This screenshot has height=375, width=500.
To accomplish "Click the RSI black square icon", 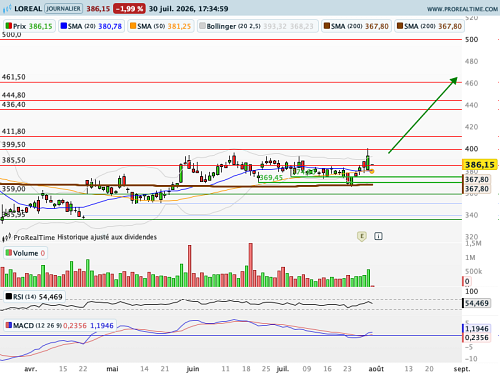I will click(9, 296).
